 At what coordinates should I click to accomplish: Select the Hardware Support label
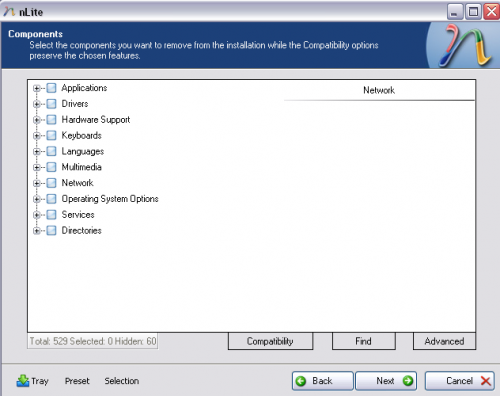click(96, 120)
